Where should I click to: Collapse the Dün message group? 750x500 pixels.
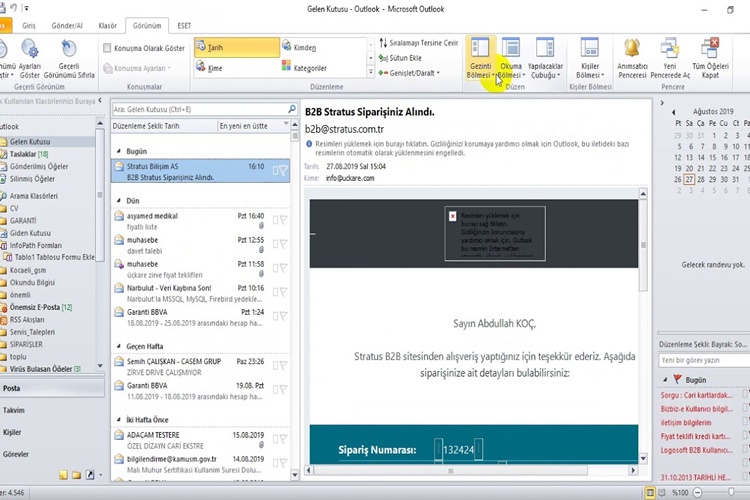coord(119,200)
